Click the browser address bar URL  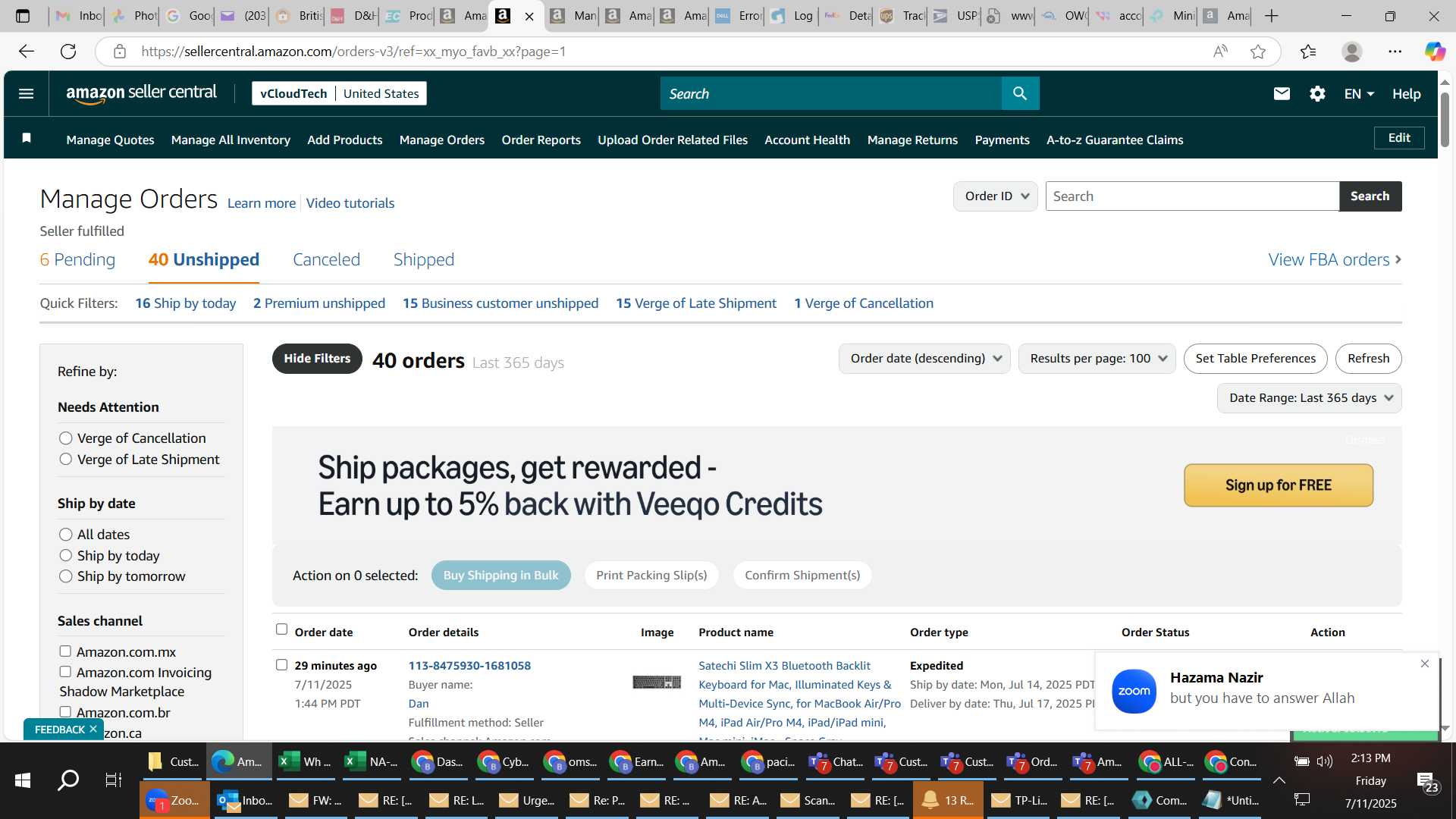click(353, 52)
